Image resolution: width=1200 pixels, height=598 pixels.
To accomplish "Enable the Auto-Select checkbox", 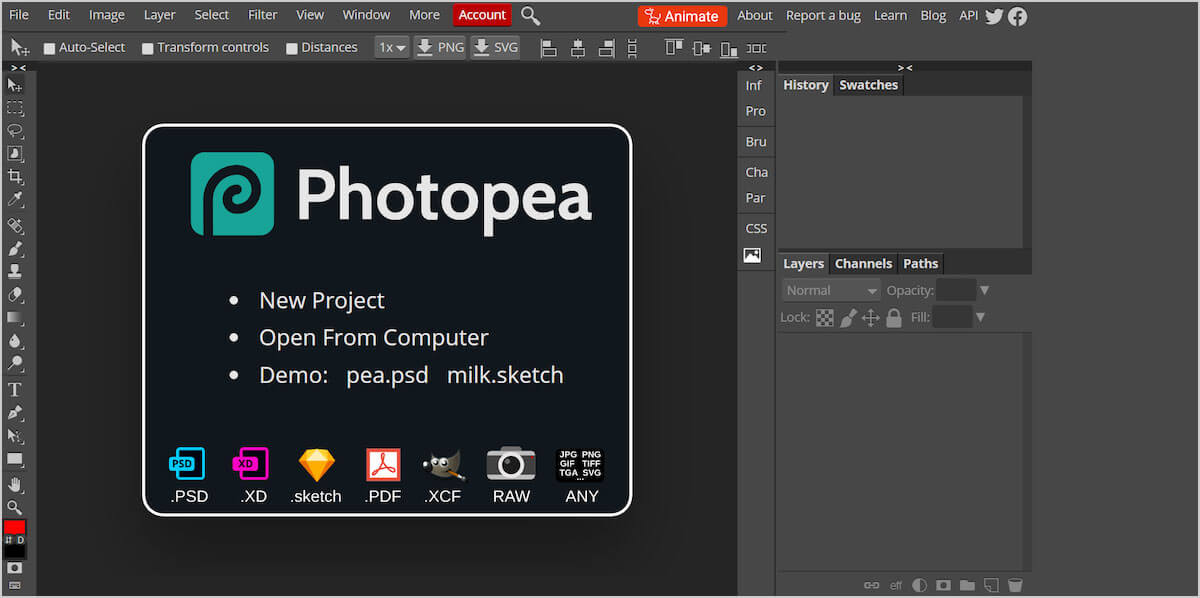I will click(49, 48).
